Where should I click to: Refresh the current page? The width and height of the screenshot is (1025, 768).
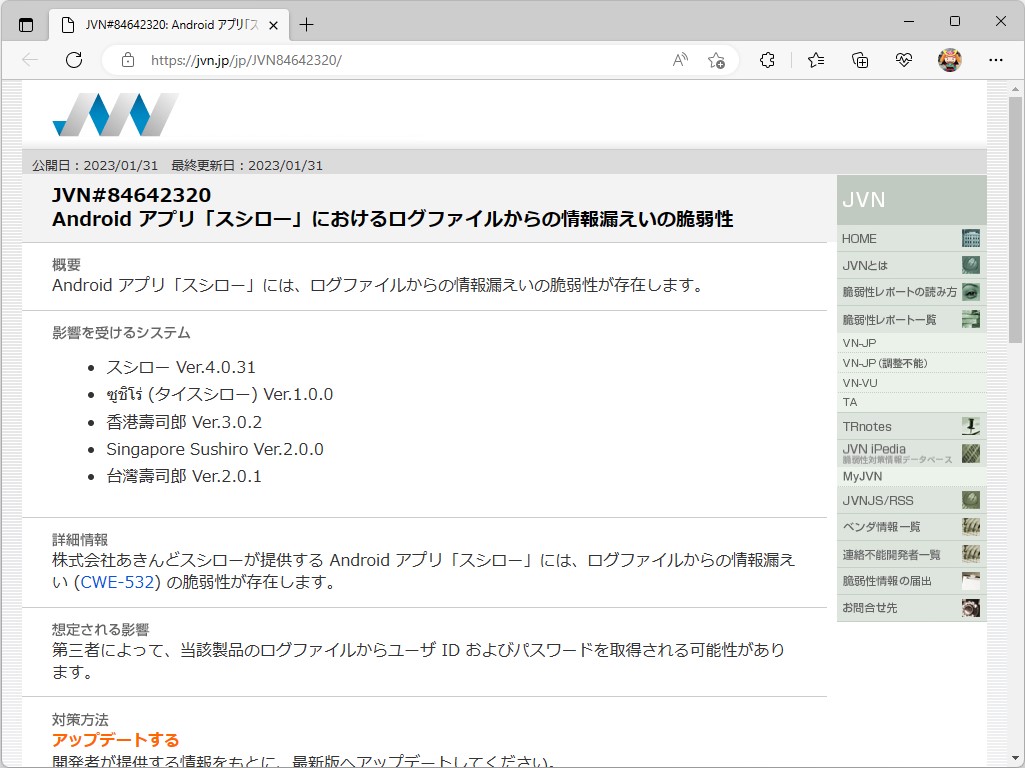click(73, 60)
